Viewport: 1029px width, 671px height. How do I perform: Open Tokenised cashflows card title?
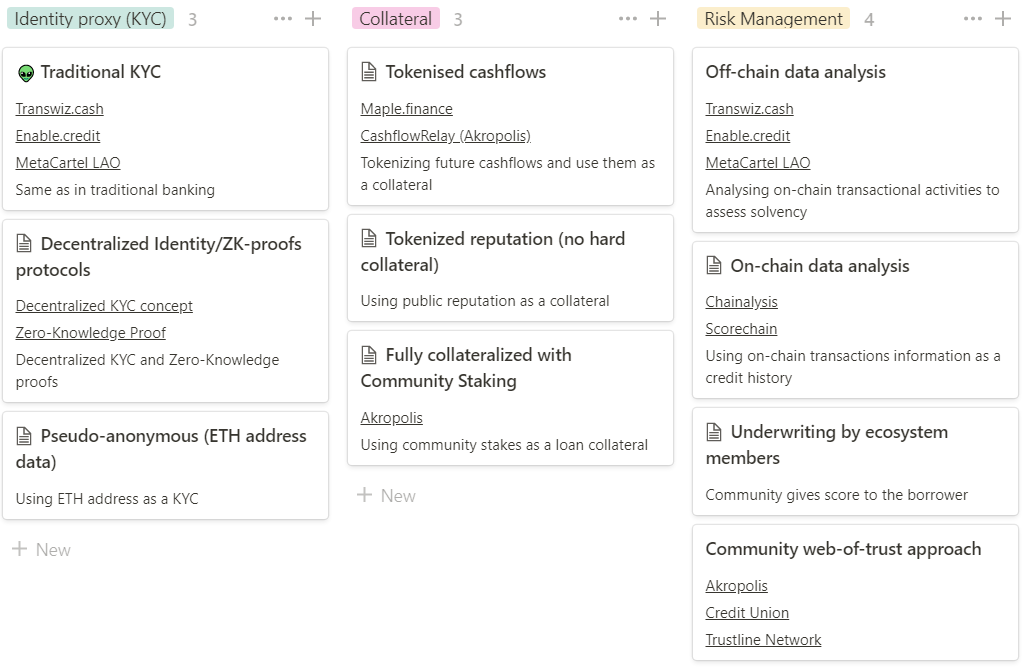point(466,72)
